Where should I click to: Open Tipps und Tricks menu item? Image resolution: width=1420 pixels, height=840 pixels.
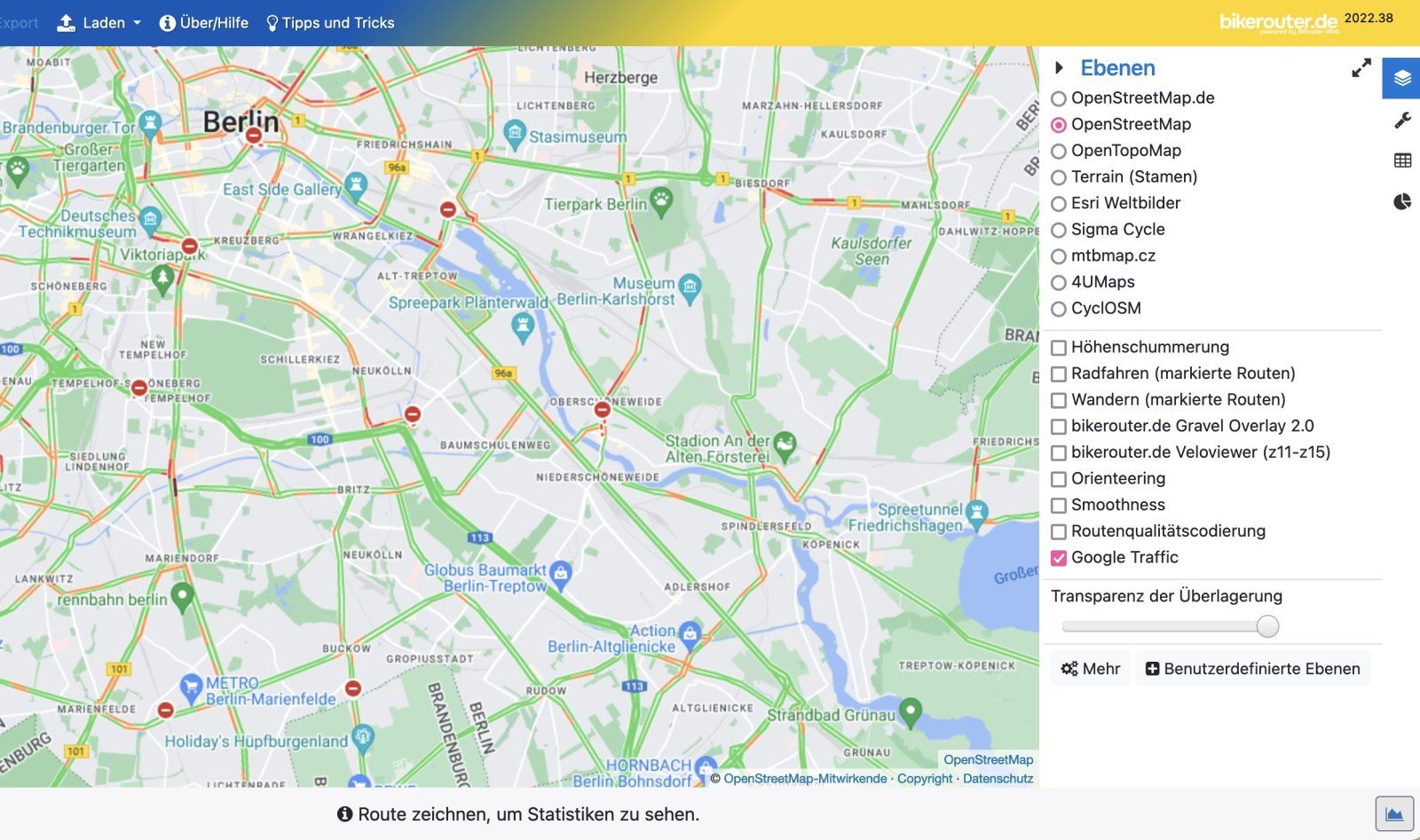coord(330,23)
